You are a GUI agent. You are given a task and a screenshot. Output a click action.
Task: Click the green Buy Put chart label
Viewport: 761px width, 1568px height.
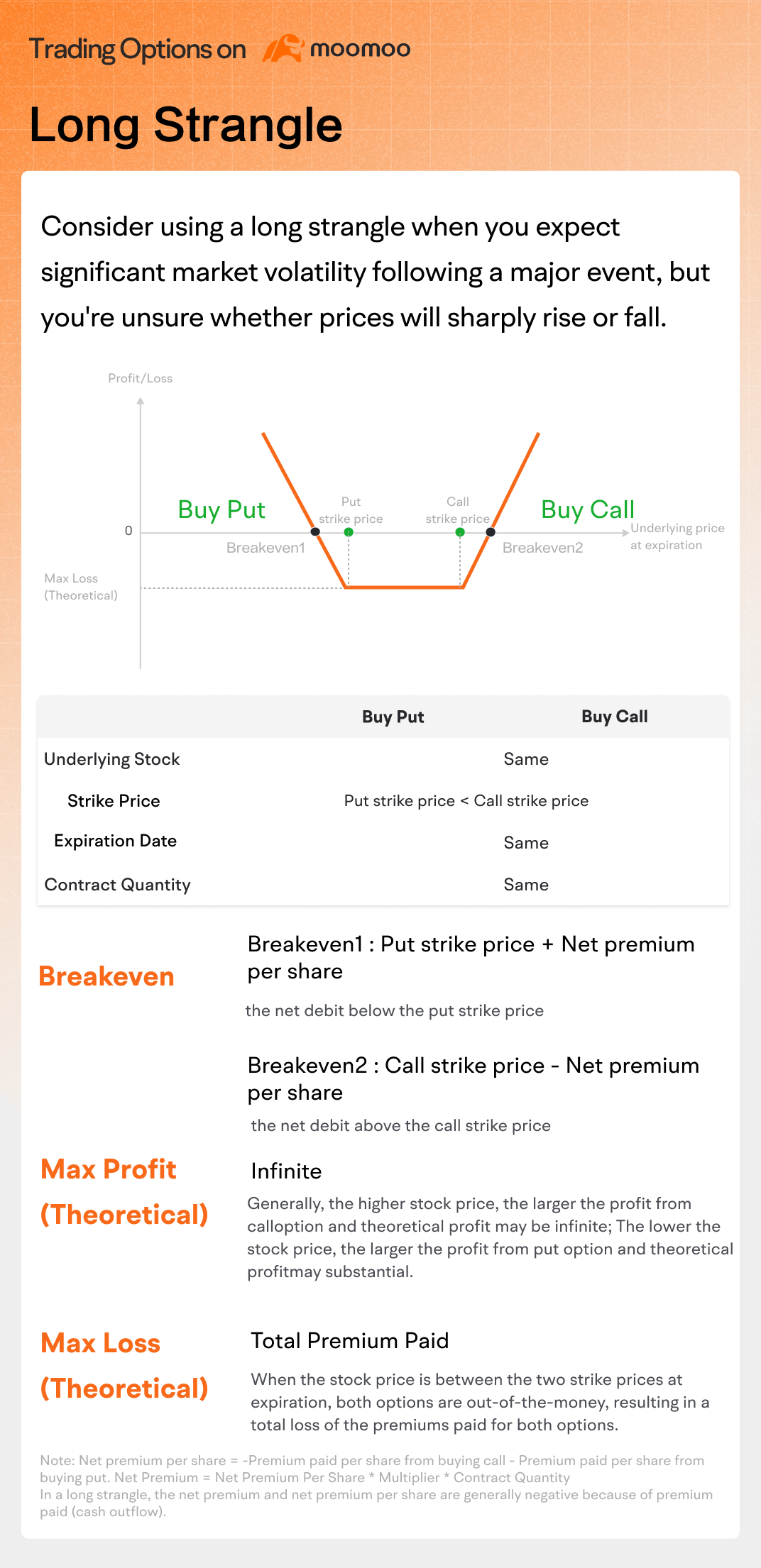(x=221, y=509)
